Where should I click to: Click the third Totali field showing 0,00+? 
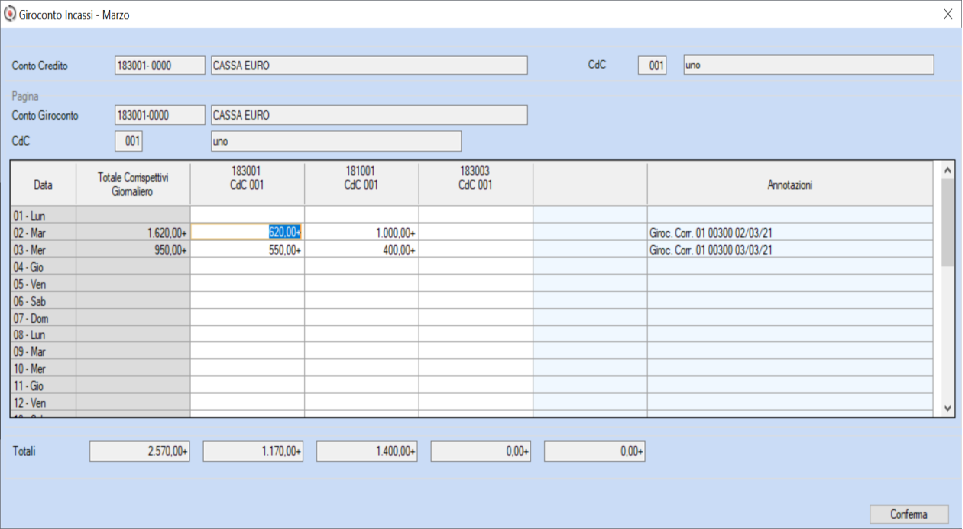pos(481,451)
